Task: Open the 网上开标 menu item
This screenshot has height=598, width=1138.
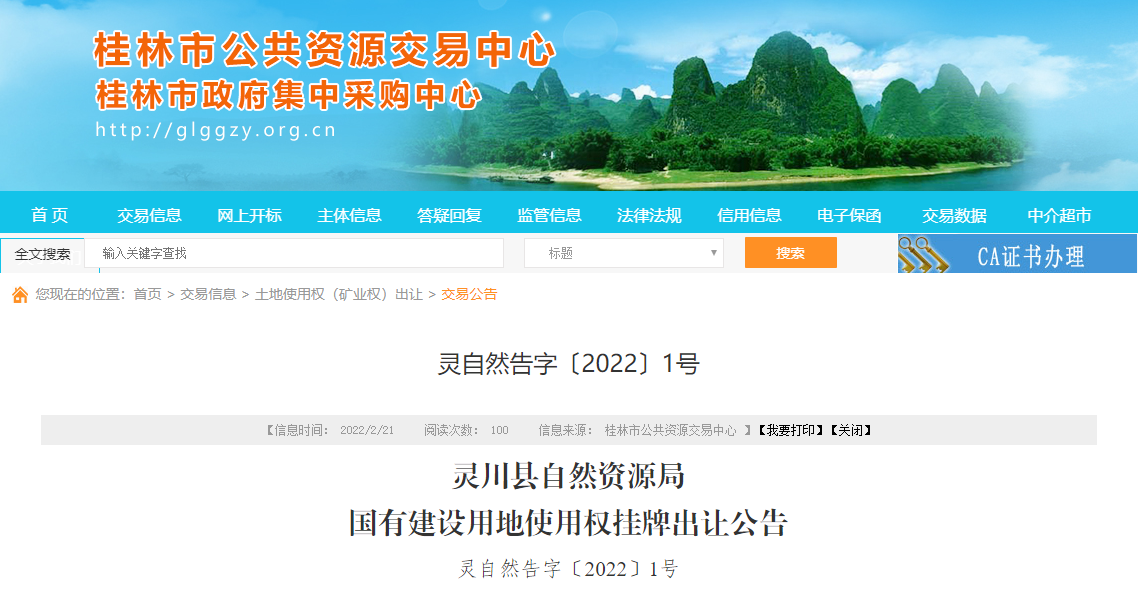Action: 249,215
